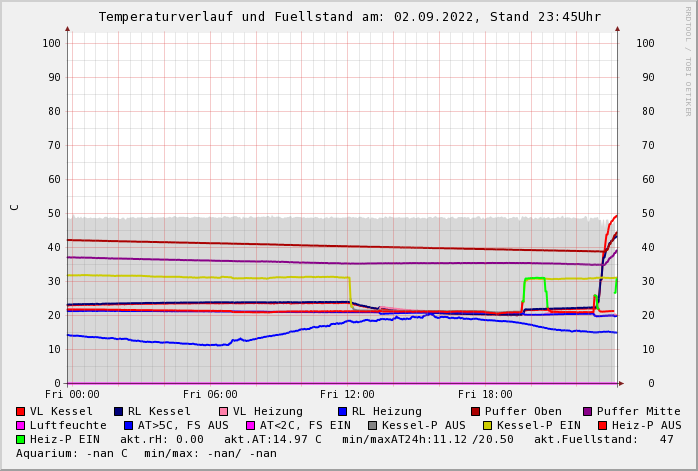Screen dimensions: 698x471
Task: Click the Fri 06:00 time axis label
Action: [210, 394]
